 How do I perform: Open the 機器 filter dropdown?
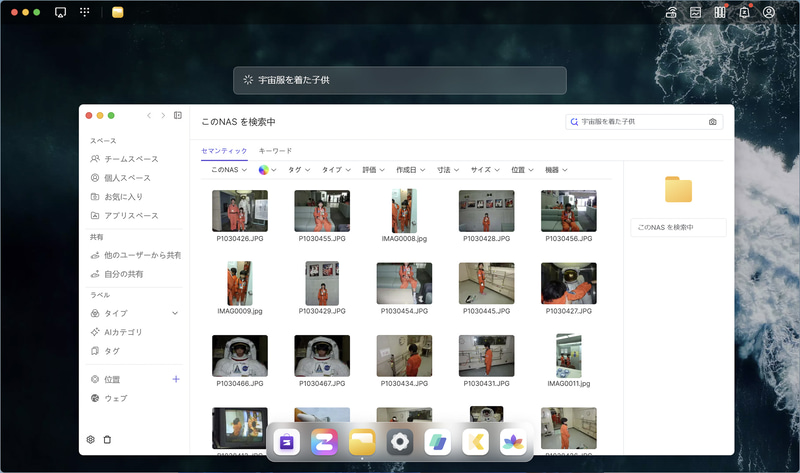click(556, 170)
